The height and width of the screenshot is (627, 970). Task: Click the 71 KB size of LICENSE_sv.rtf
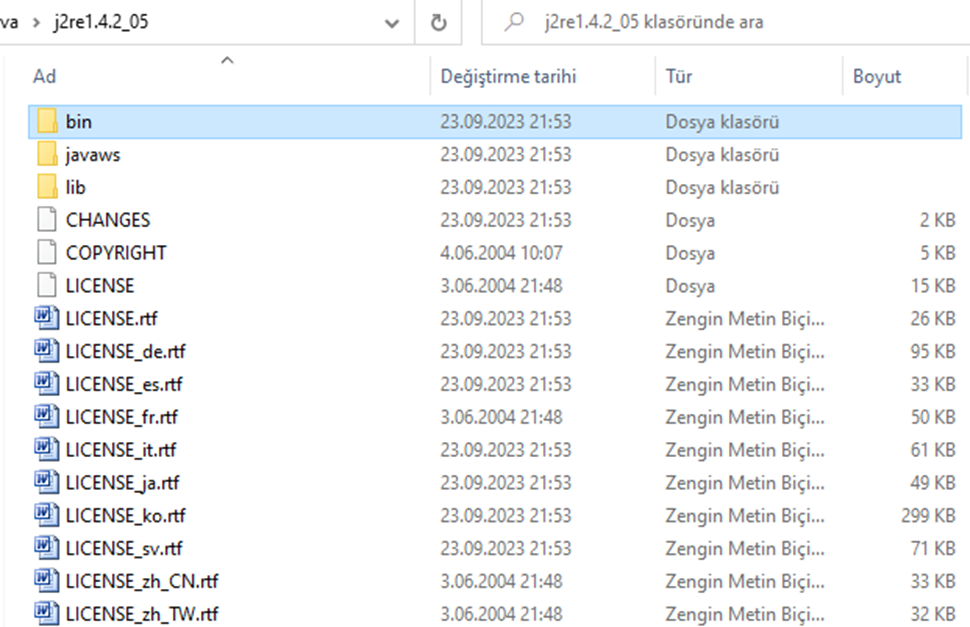(x=932, y=547)
